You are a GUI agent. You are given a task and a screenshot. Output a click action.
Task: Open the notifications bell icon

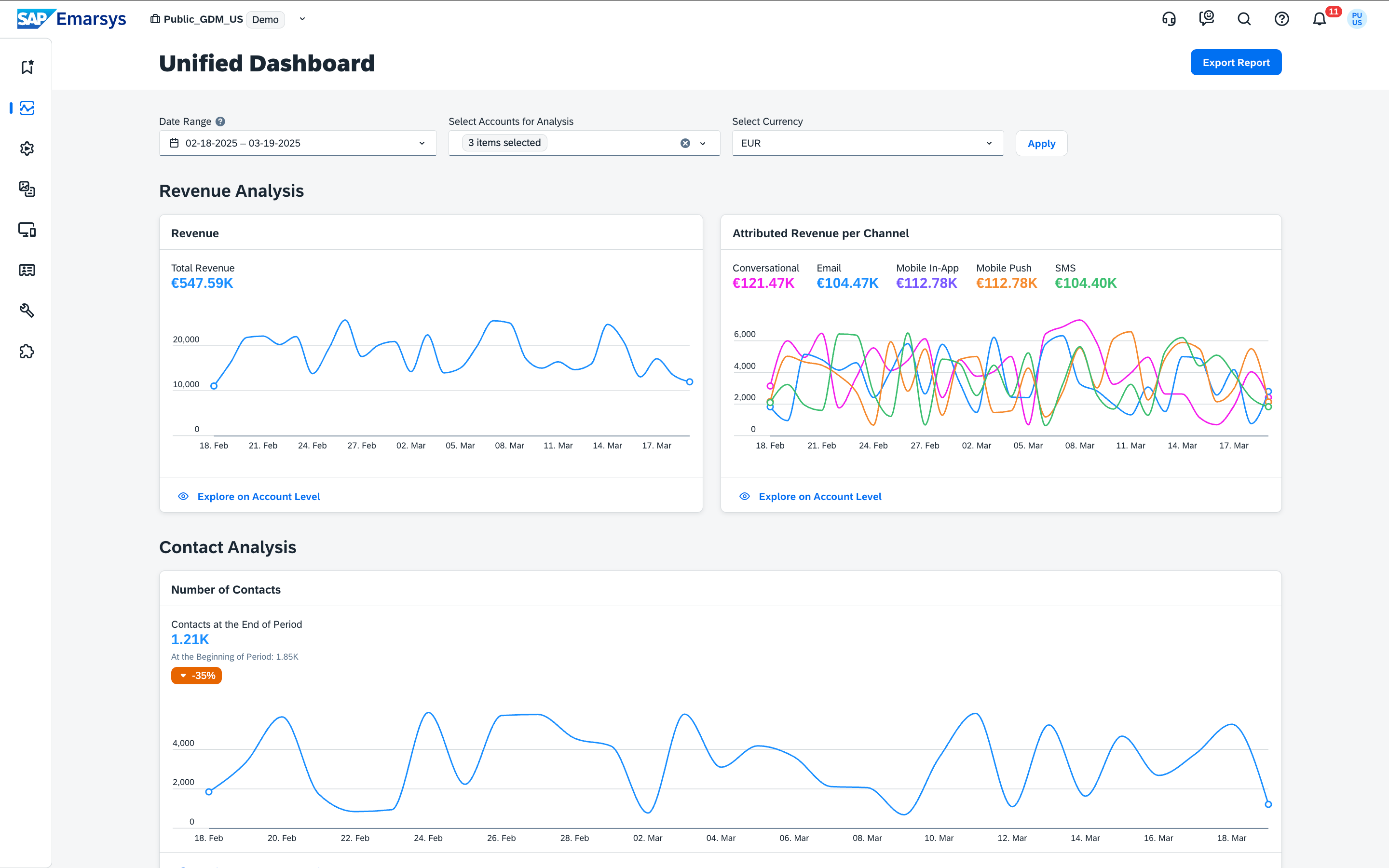pyautogui.click(x=1319, y=19)
